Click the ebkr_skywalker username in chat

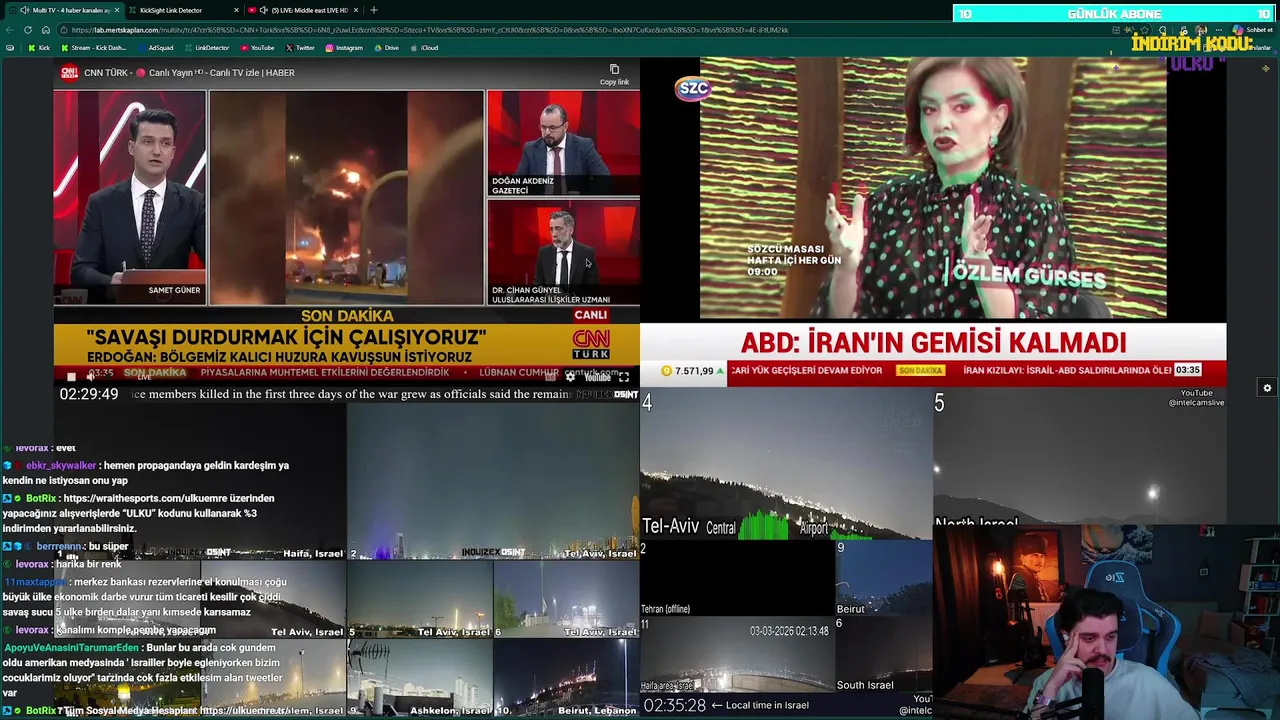point(61,465)
